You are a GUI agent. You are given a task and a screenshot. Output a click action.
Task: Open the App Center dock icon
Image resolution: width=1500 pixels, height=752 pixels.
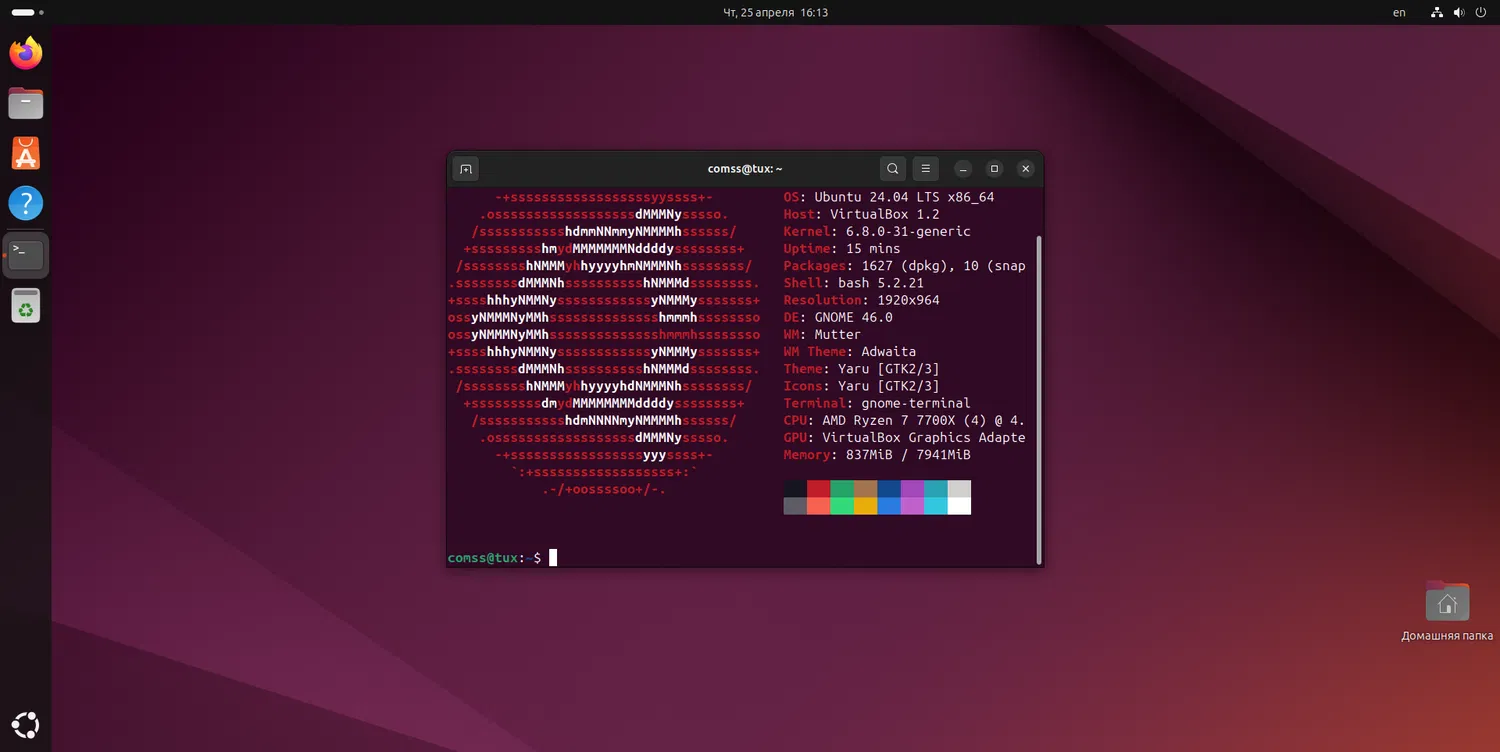(x=26, y=153)
